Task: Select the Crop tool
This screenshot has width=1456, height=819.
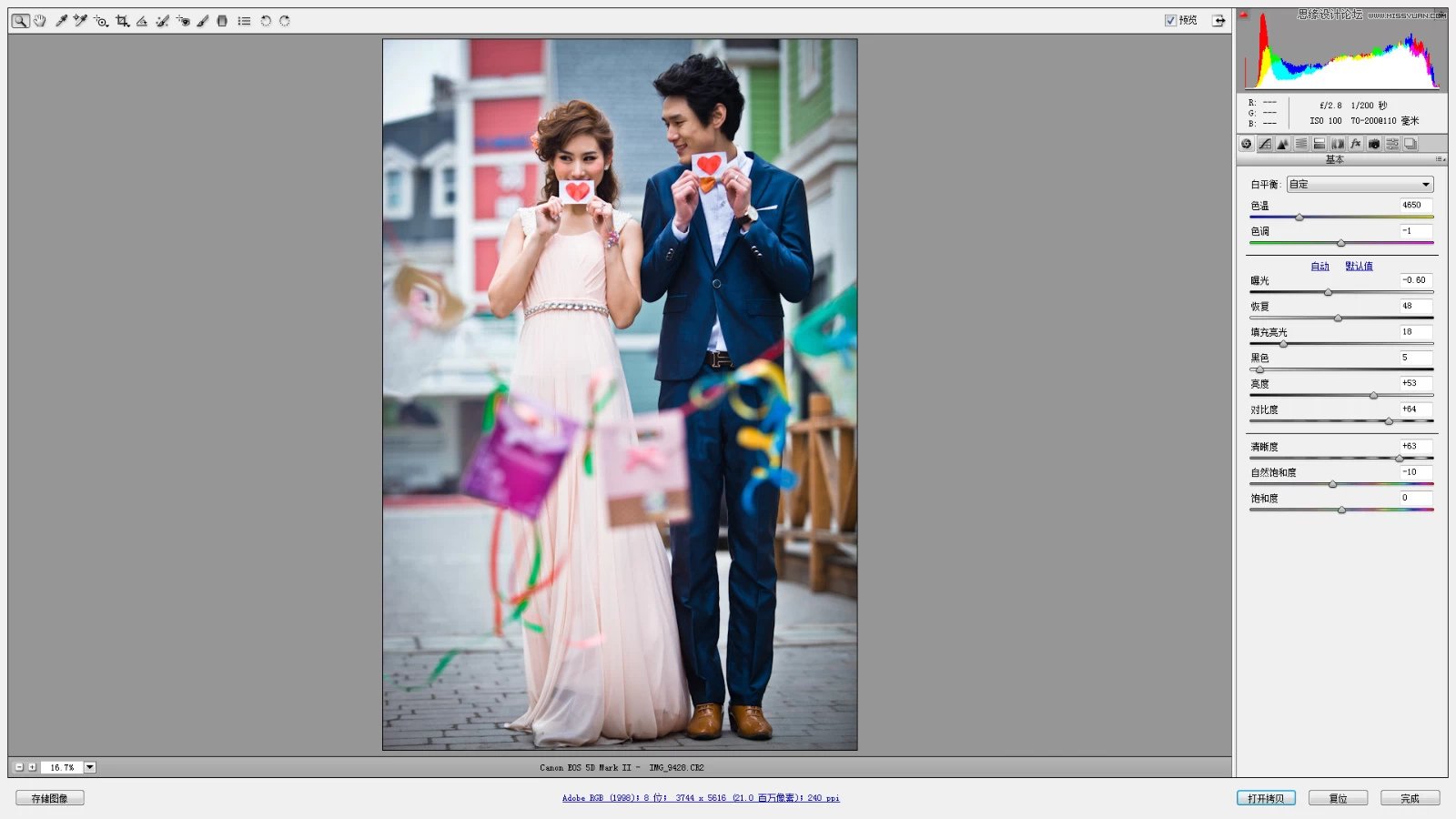Action: click(x=123, y=19)
